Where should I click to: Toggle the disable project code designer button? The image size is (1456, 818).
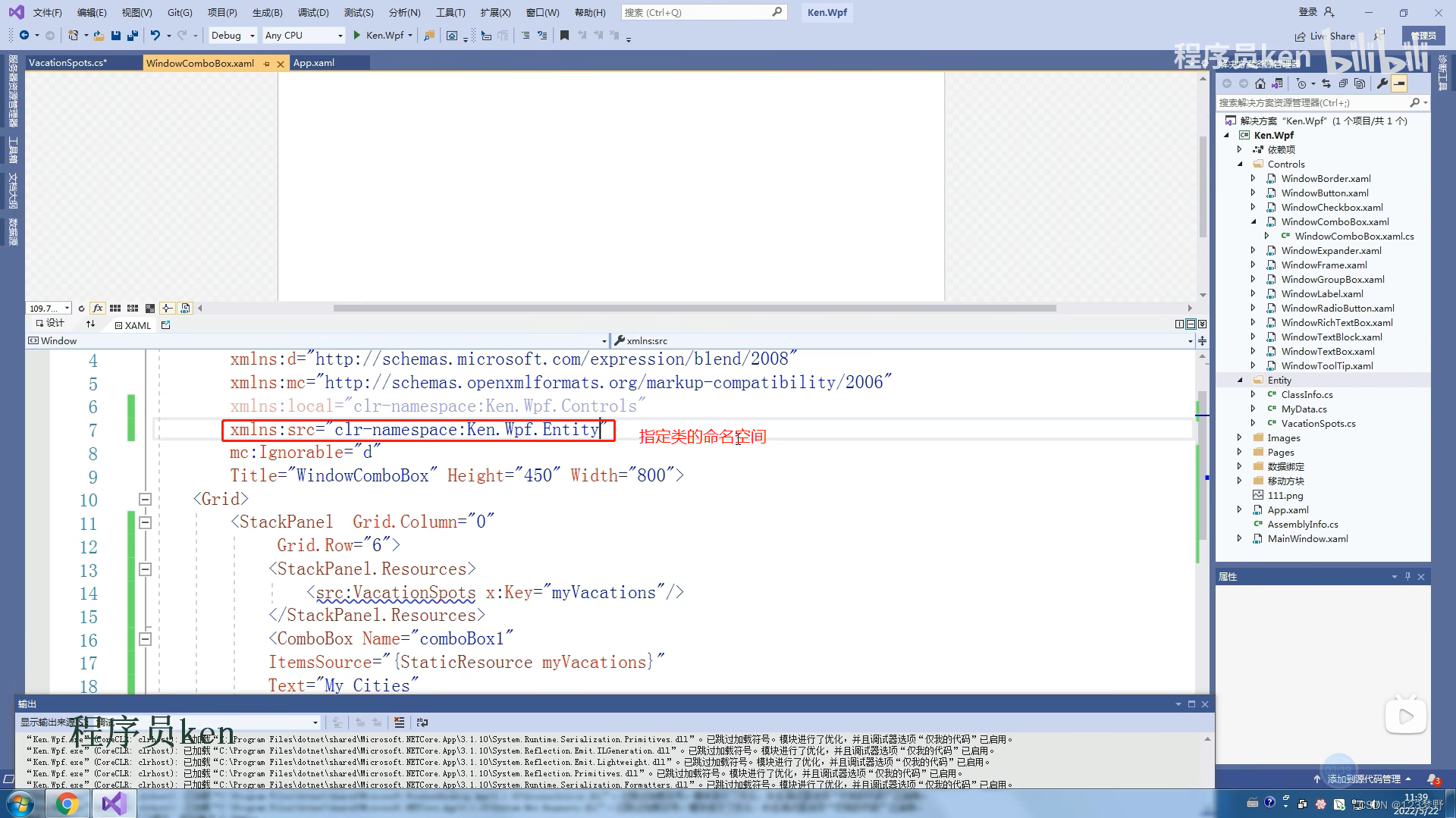coord(185,309)
